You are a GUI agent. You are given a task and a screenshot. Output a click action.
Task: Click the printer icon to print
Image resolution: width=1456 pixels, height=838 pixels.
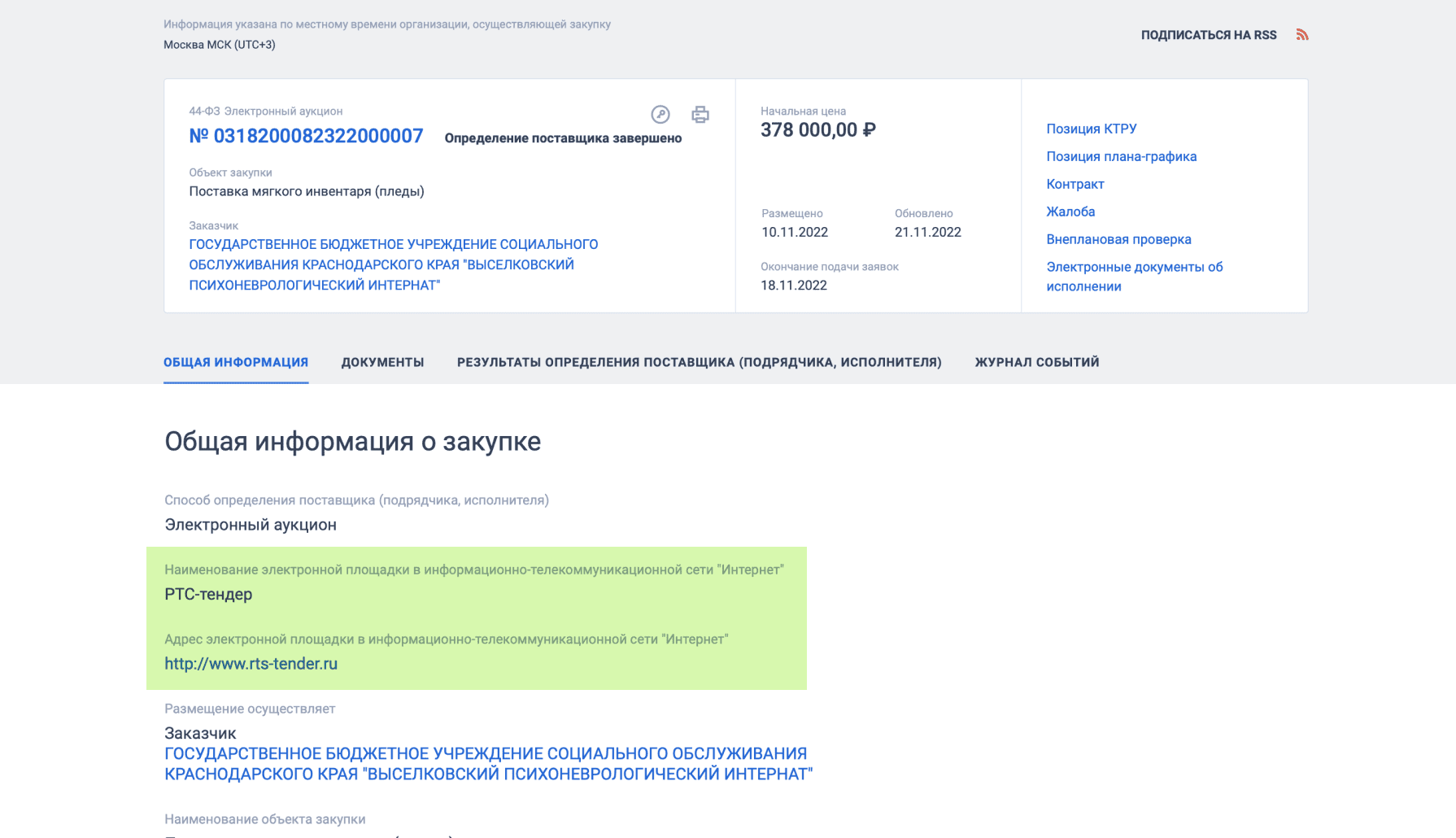click(700, 115)
